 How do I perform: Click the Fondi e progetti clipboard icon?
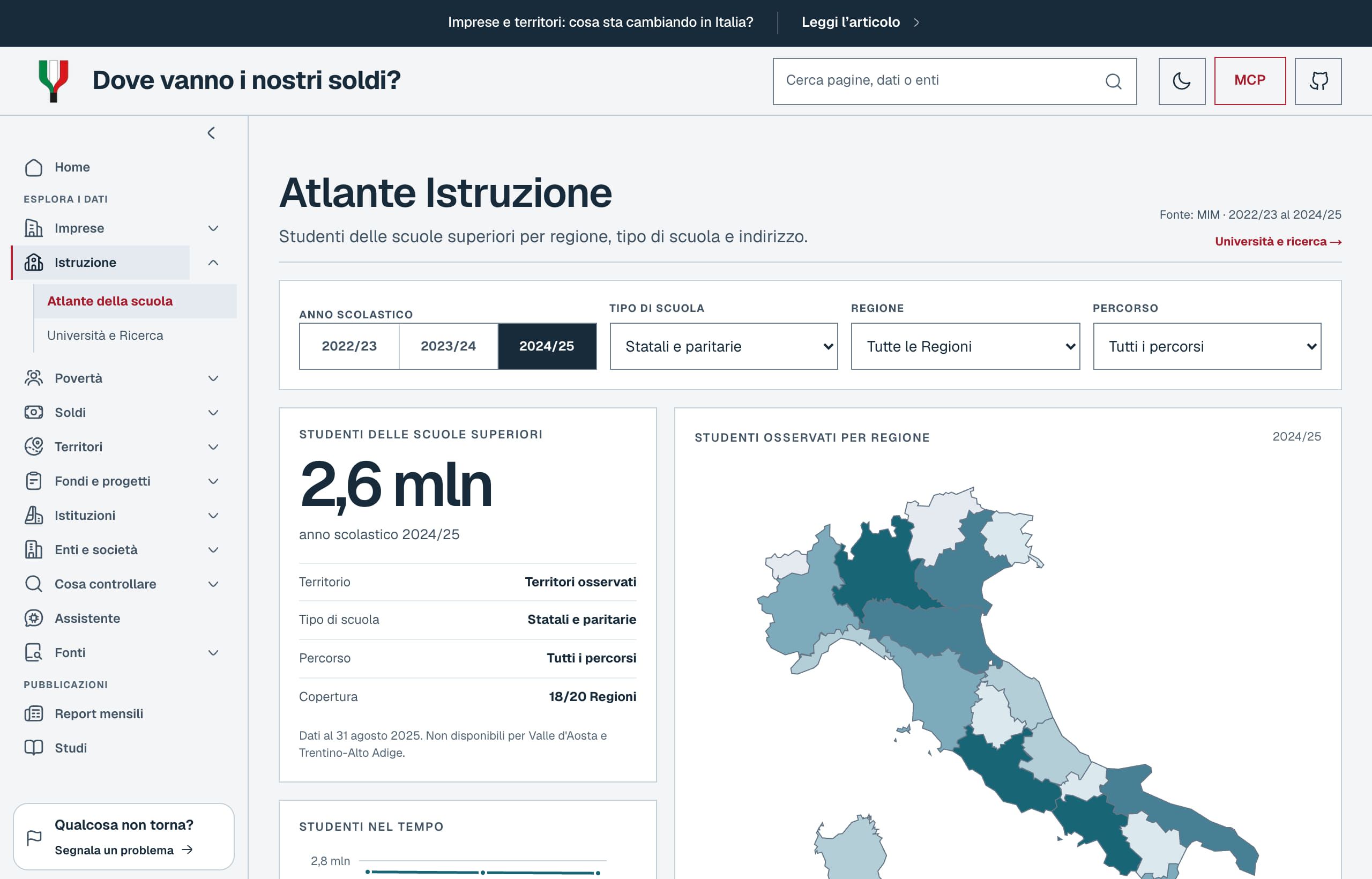click(34, 481)
